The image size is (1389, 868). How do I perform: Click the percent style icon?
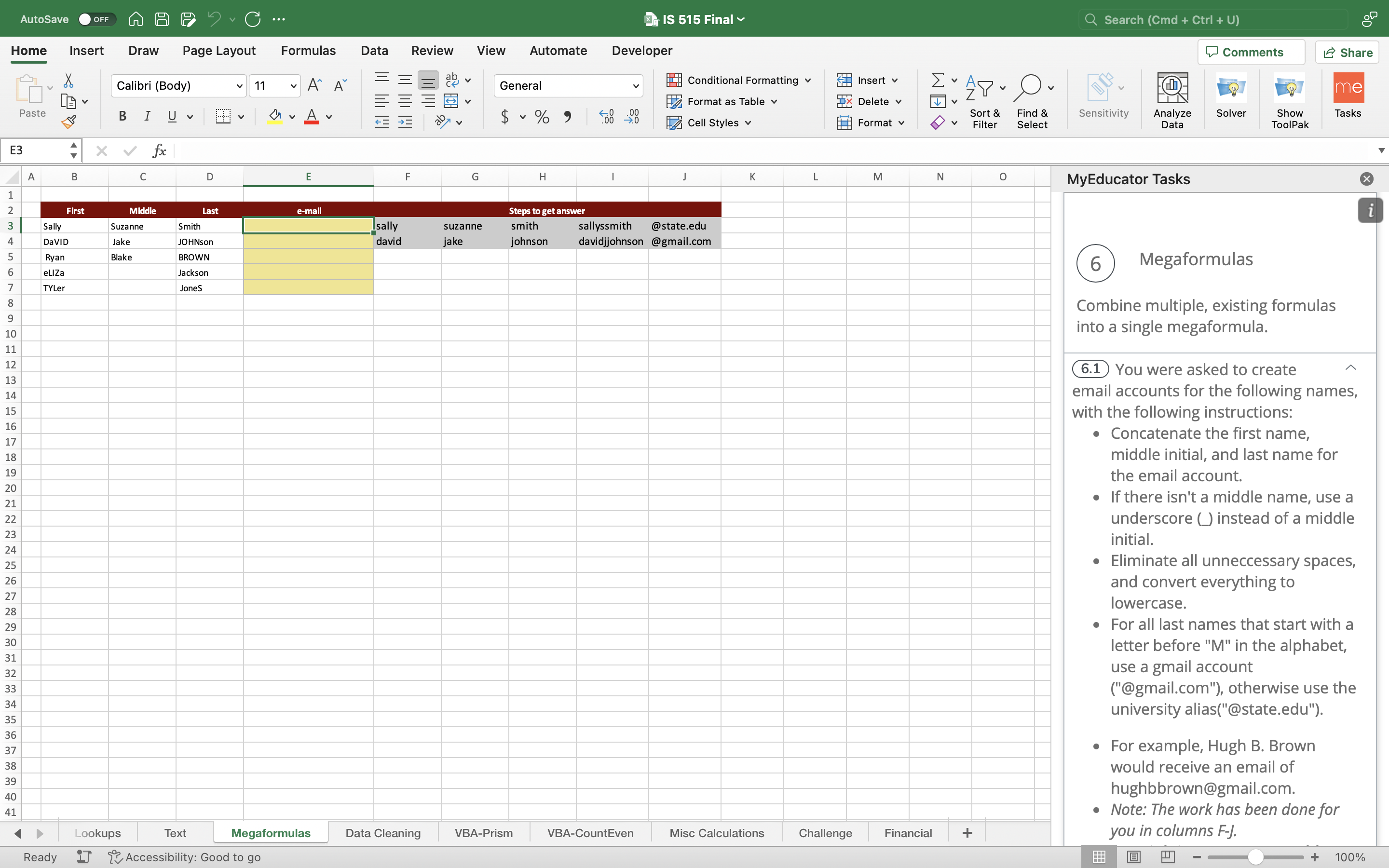tap(541, 117)
